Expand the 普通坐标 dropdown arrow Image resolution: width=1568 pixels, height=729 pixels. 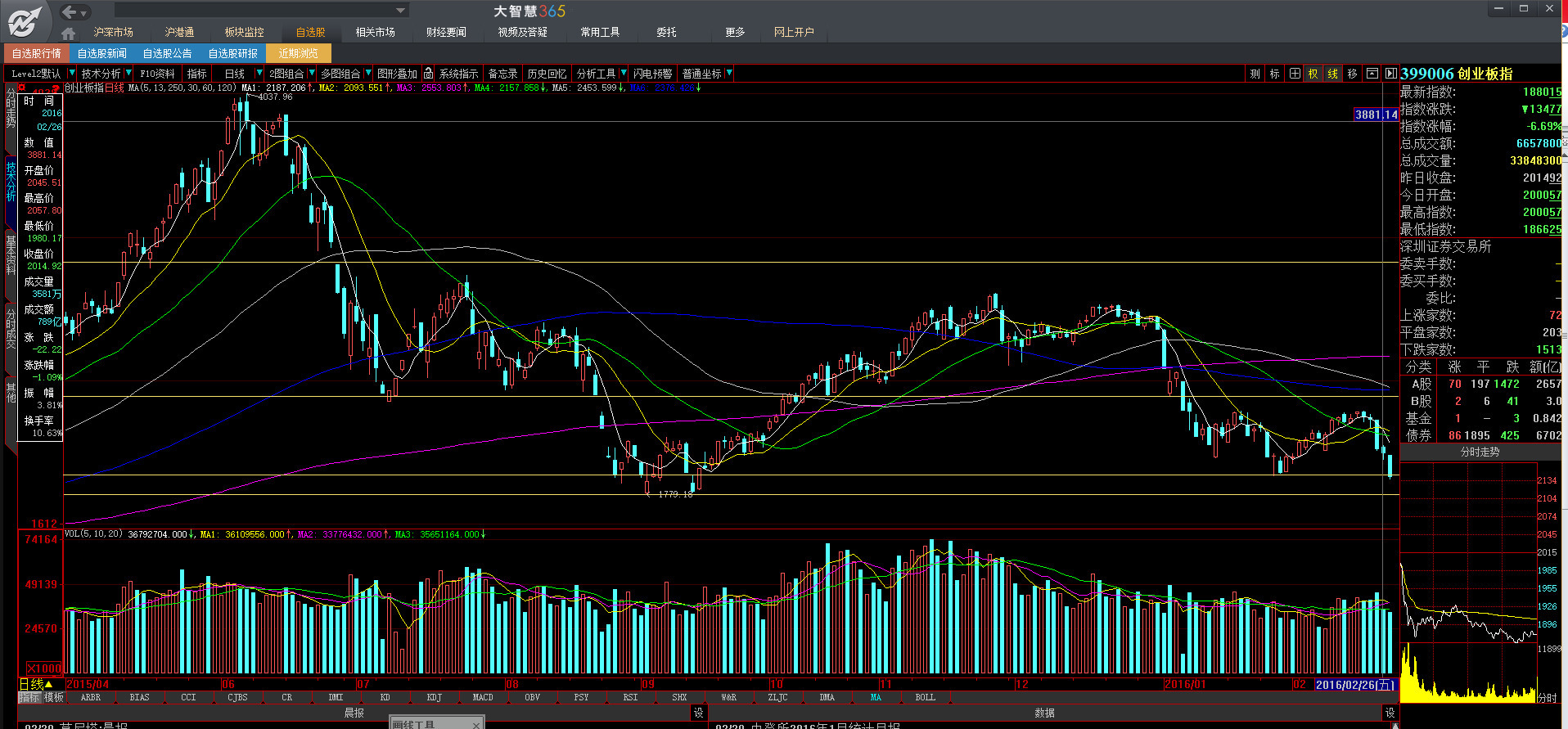pos(729,74)
